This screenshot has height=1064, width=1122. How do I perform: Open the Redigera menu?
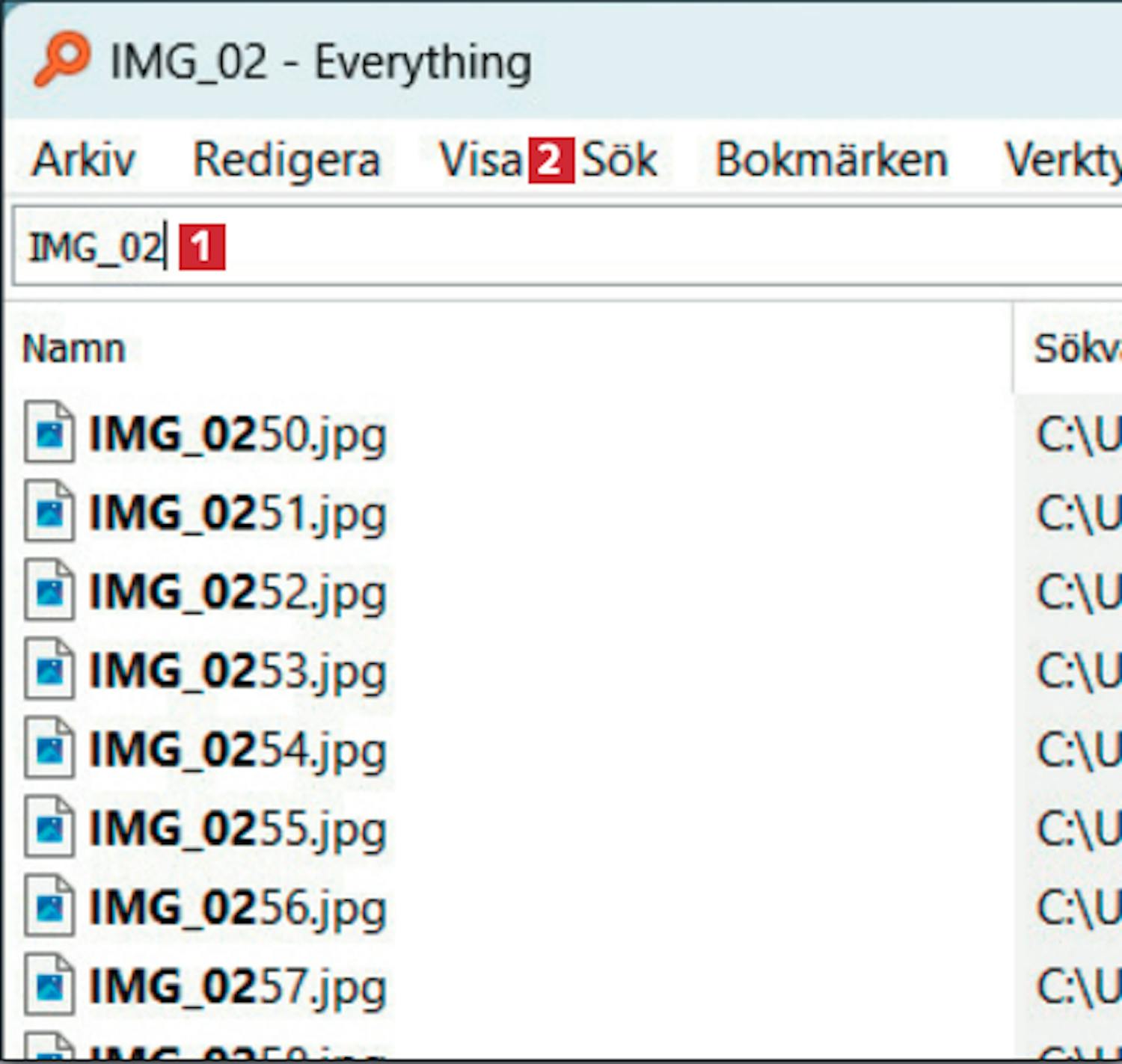point(286,160)
